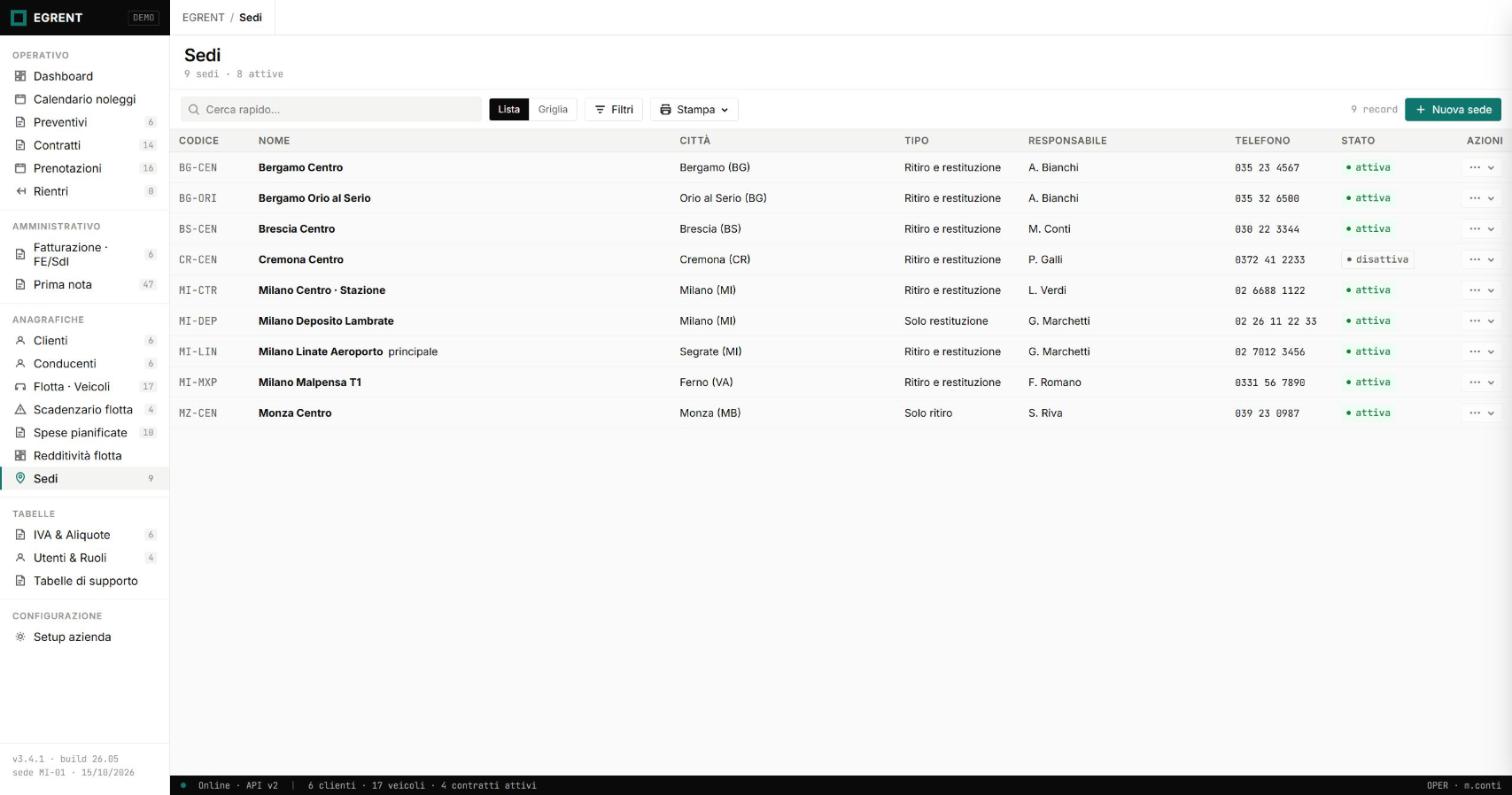Click the Clienti person icon
The height and width of the screenshot is (795, 1512).
point(20,341)
